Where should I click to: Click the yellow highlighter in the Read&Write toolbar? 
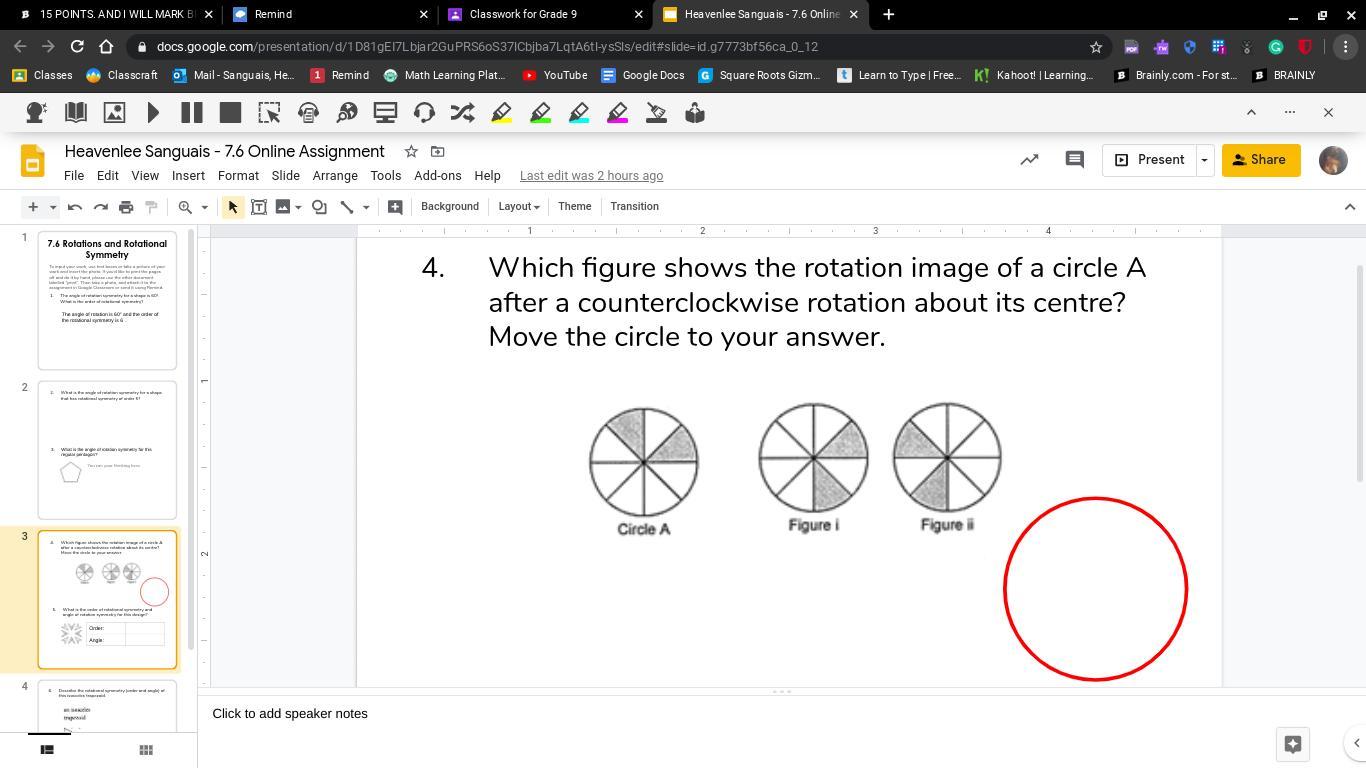pyautogui.click(x=502, y=113)
